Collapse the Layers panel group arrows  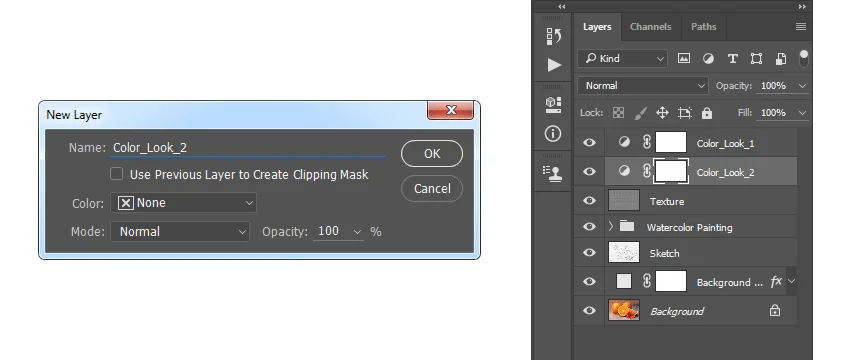[x=802, y=7]
